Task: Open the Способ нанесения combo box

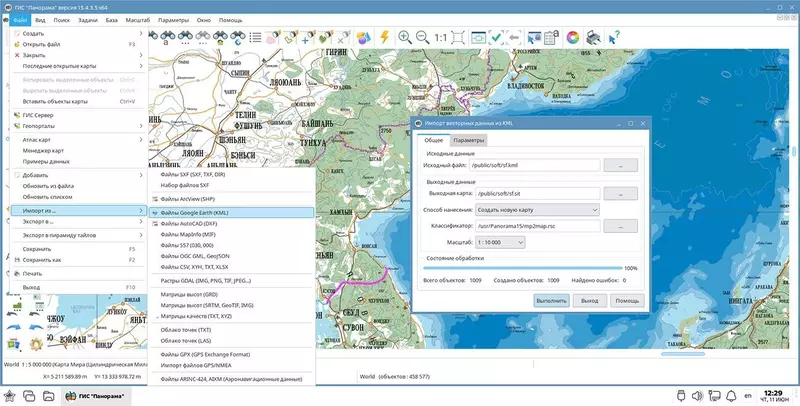Action: 537,210
